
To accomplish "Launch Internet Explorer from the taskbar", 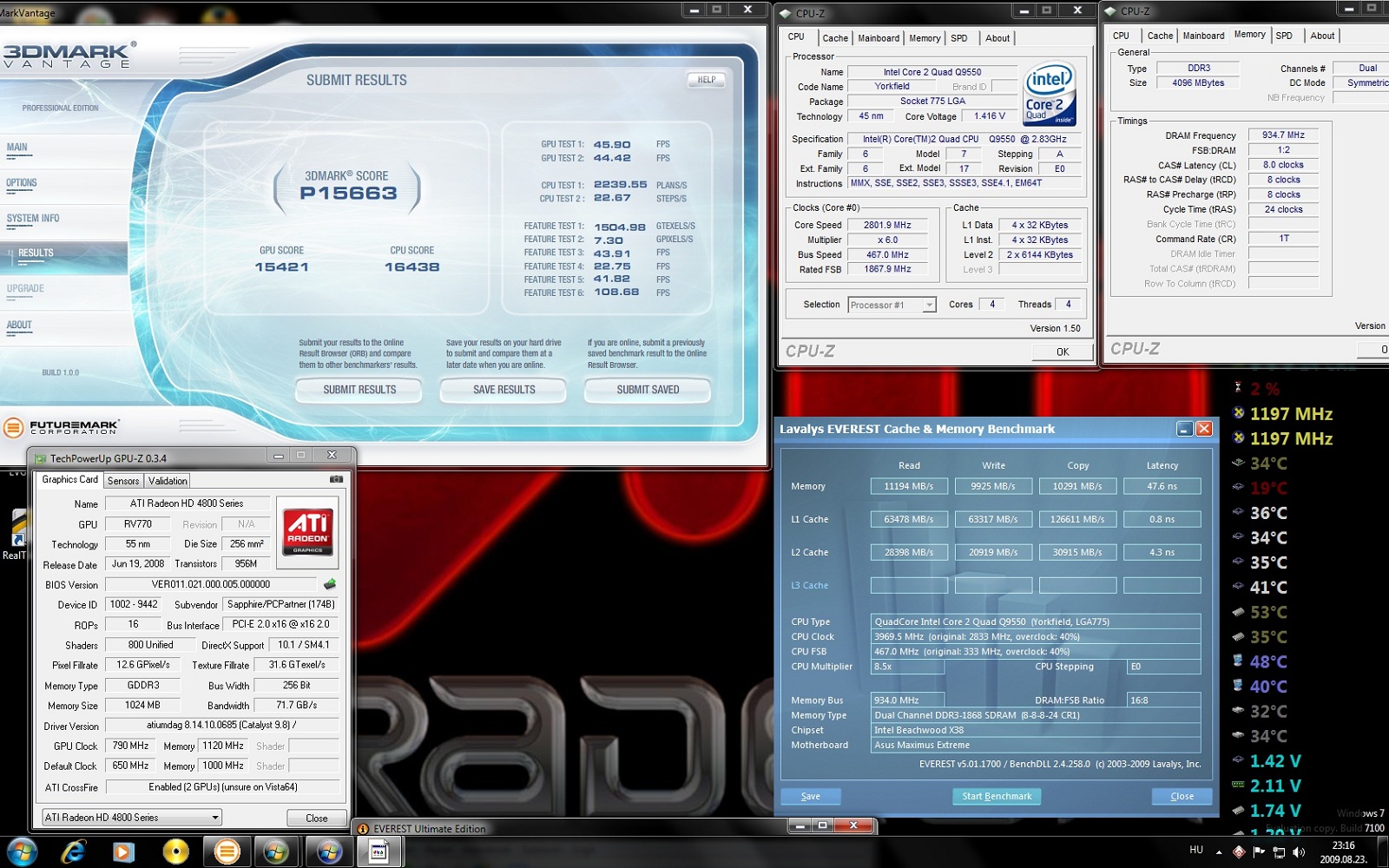I will click(73, 852).
